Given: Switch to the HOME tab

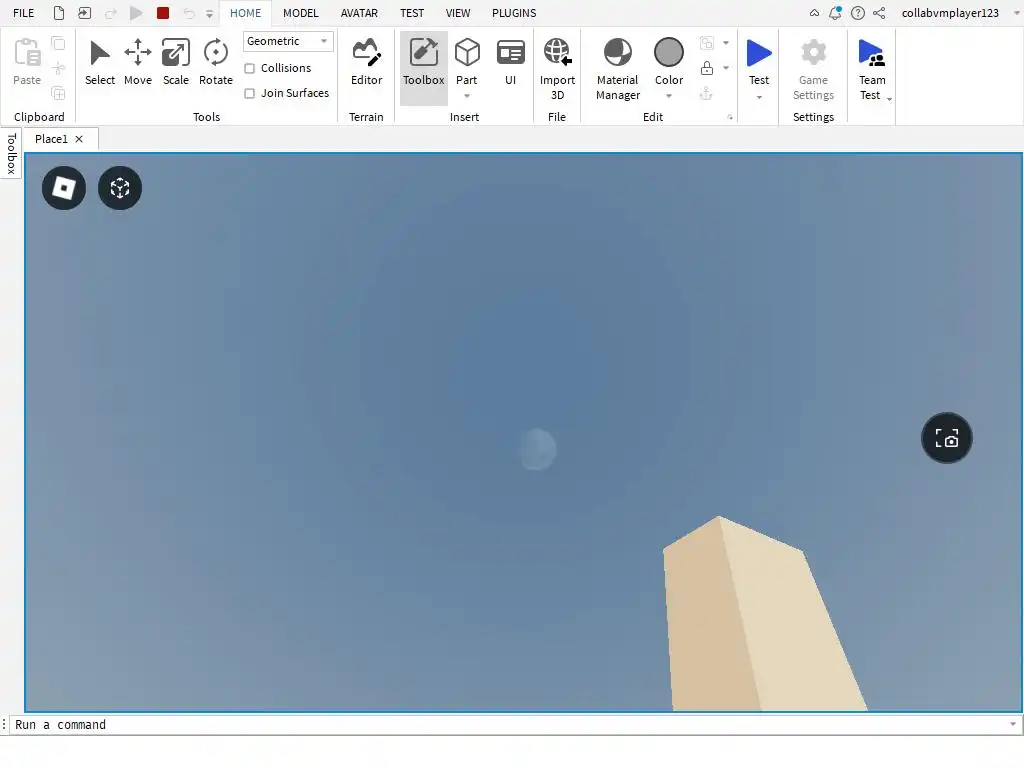Looking at the screenshot, I should point(246,13).
